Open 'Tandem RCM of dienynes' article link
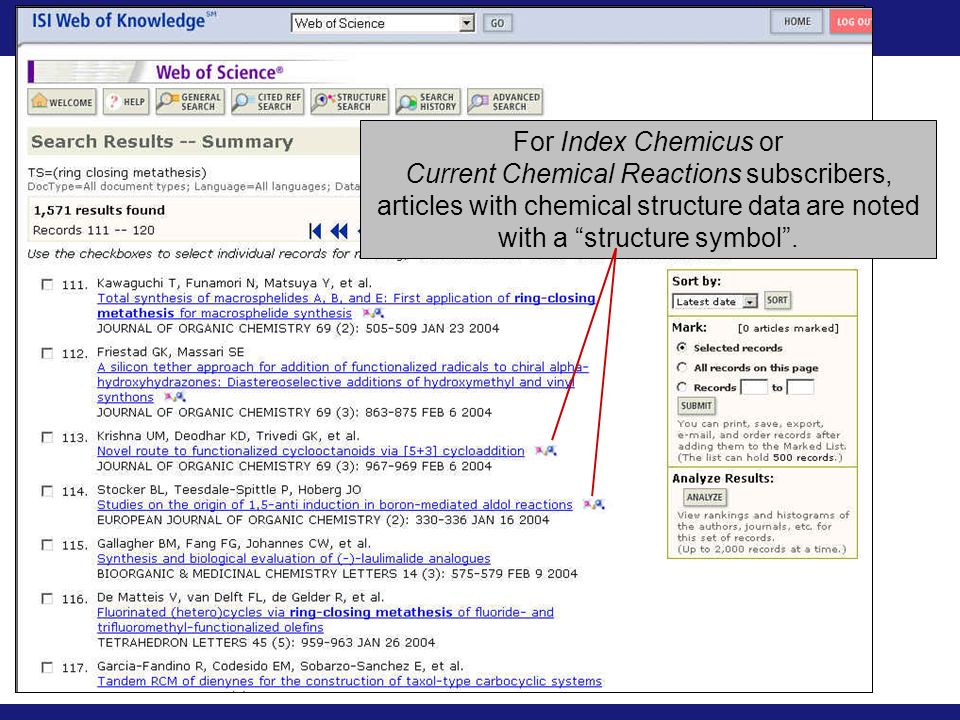This screenshot has width=960, height=720. pos(349,681)
